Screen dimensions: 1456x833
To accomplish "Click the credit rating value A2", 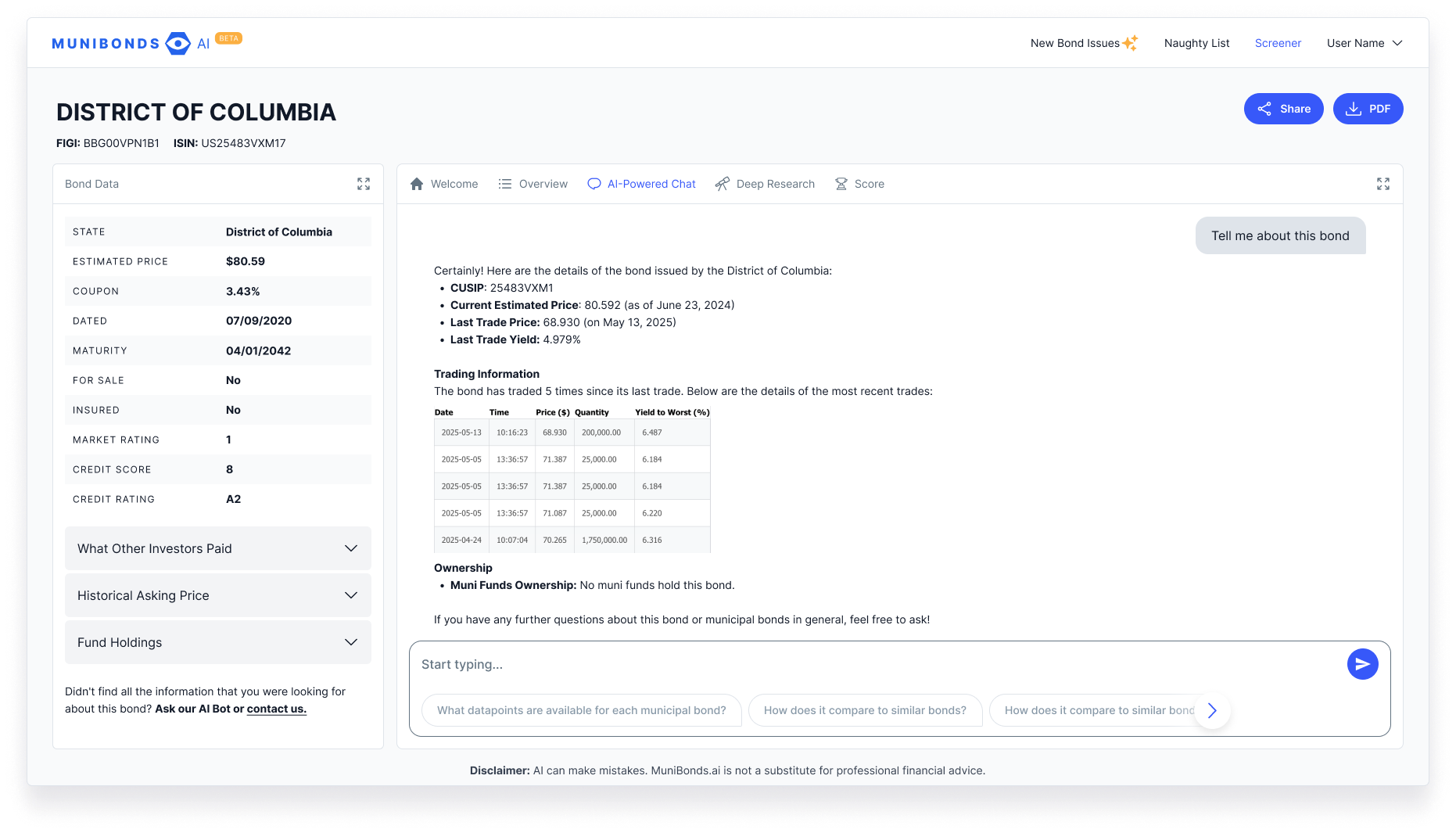I will click(234, 499).
